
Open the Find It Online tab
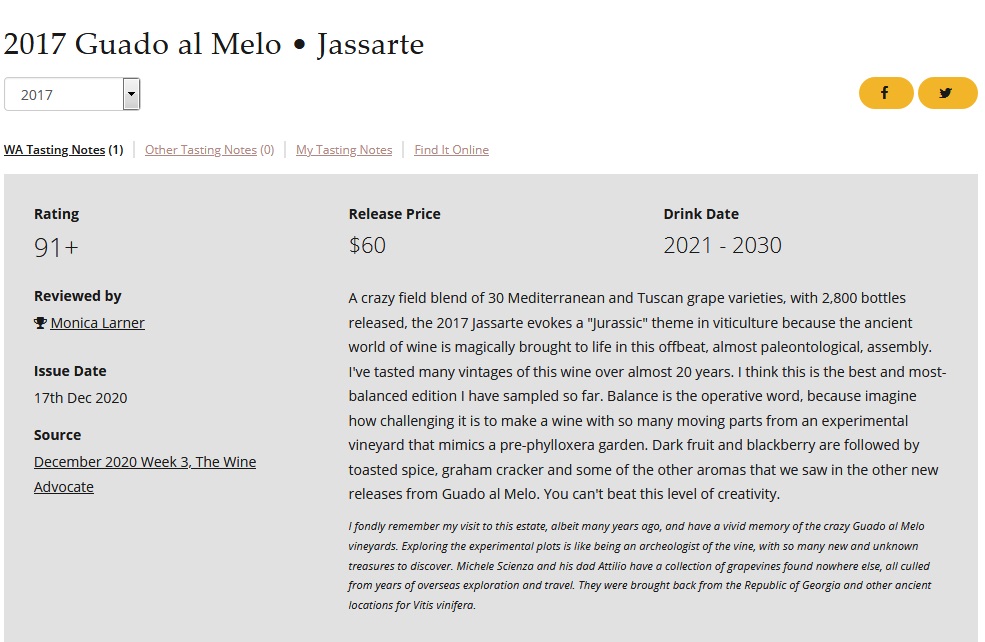tap(451, 150)
